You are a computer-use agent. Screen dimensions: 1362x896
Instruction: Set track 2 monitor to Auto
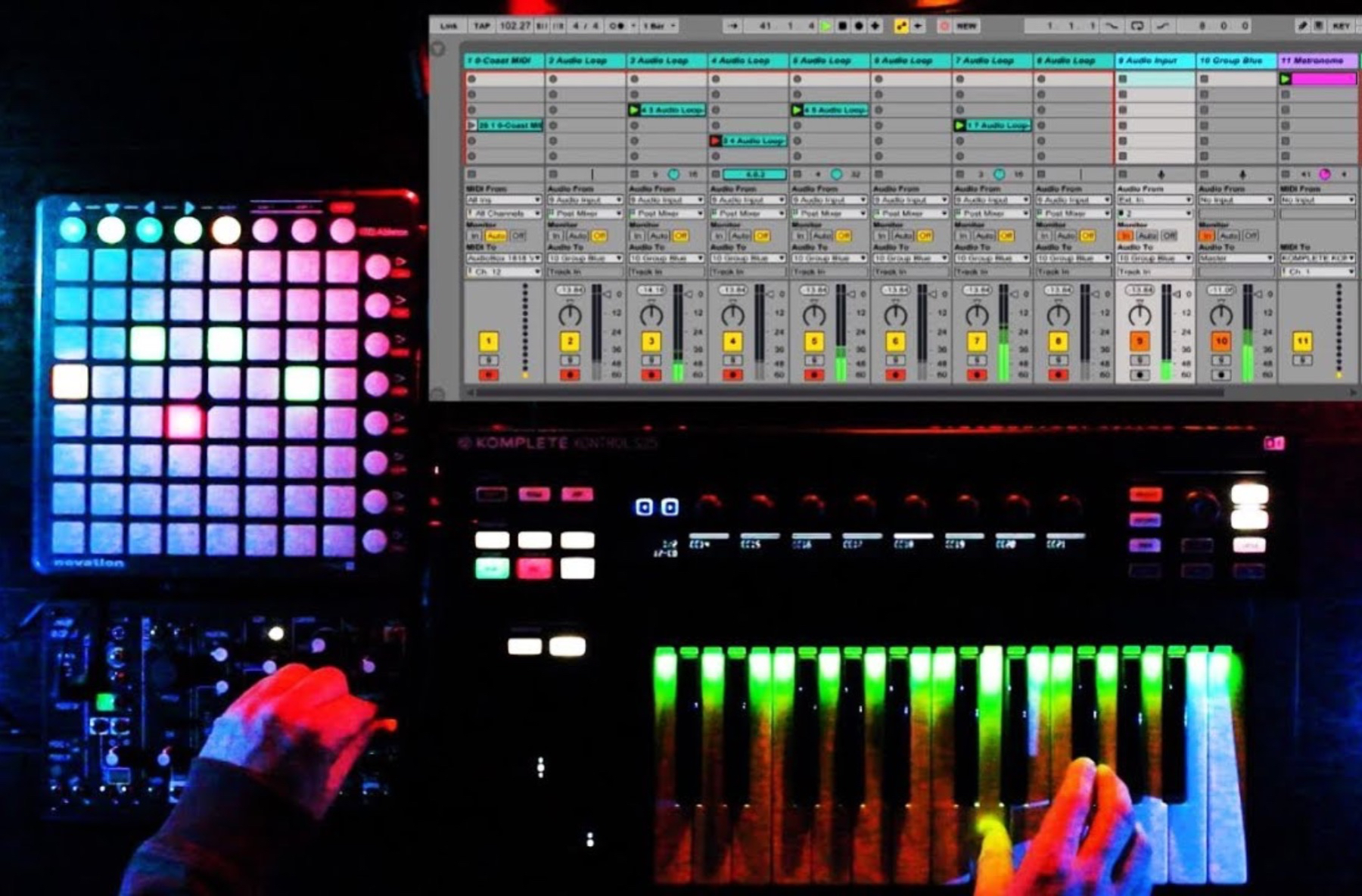tap(578, 236)
